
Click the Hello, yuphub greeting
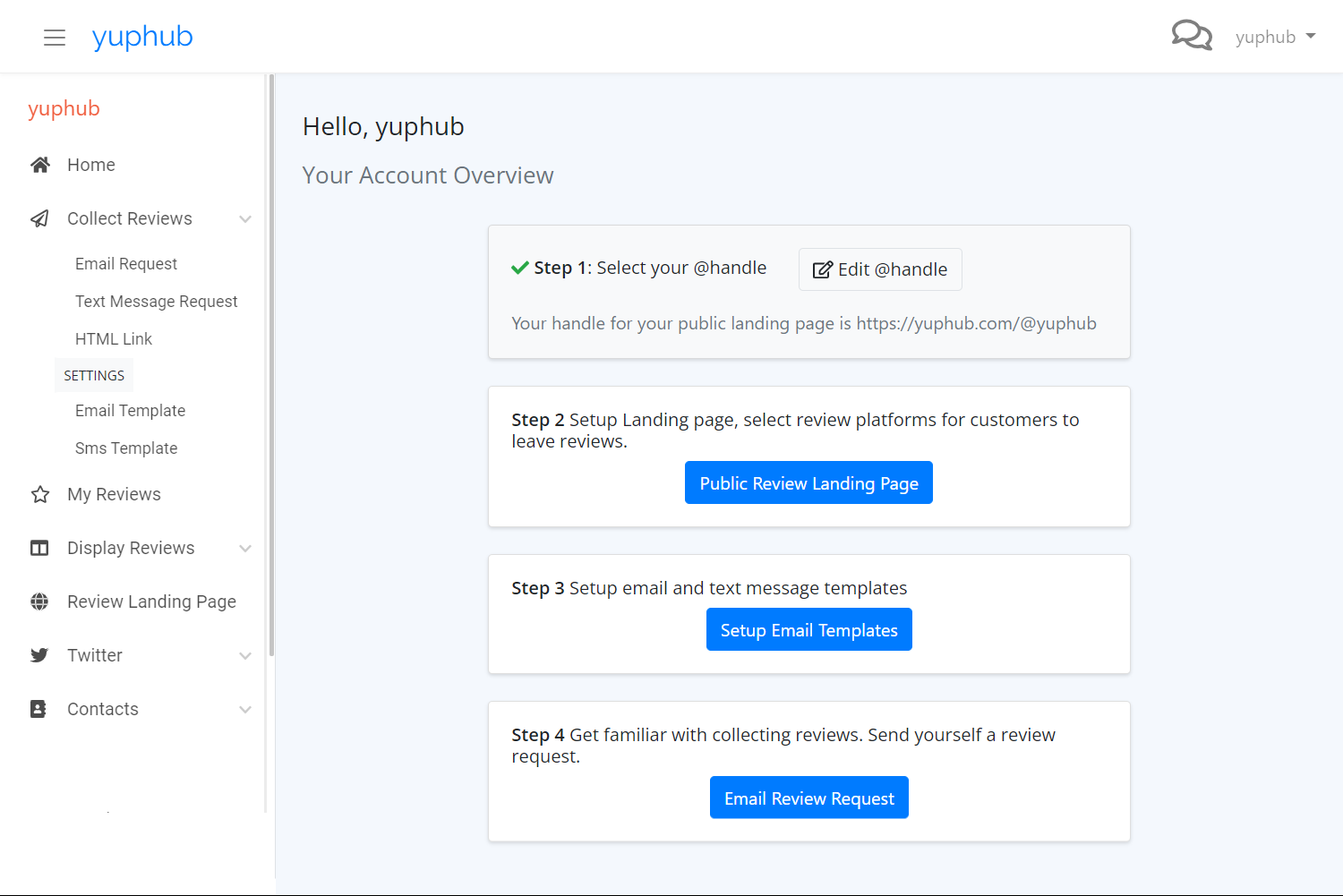[383, 127]
